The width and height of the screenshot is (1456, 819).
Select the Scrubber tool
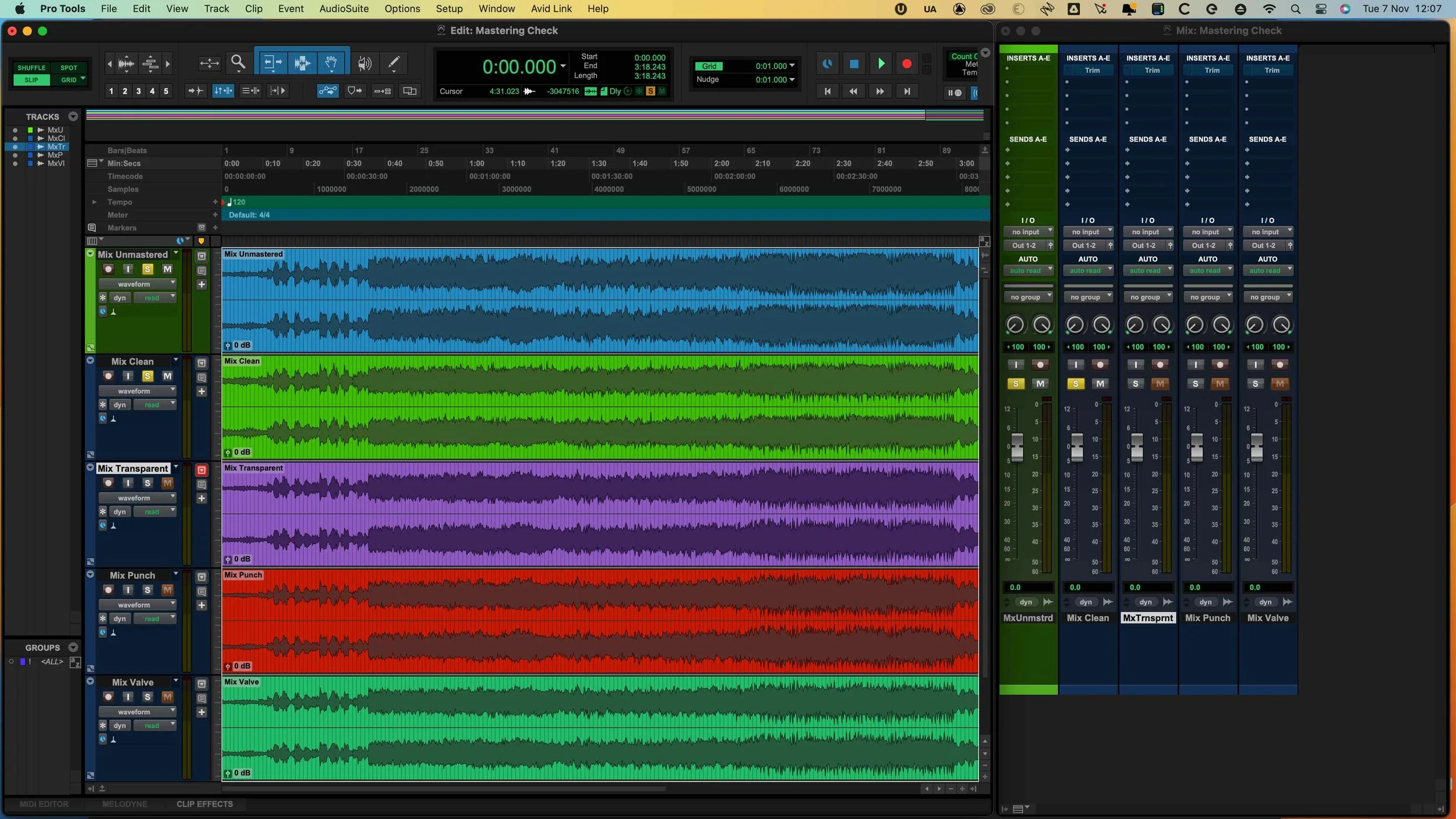pos(363,62)
